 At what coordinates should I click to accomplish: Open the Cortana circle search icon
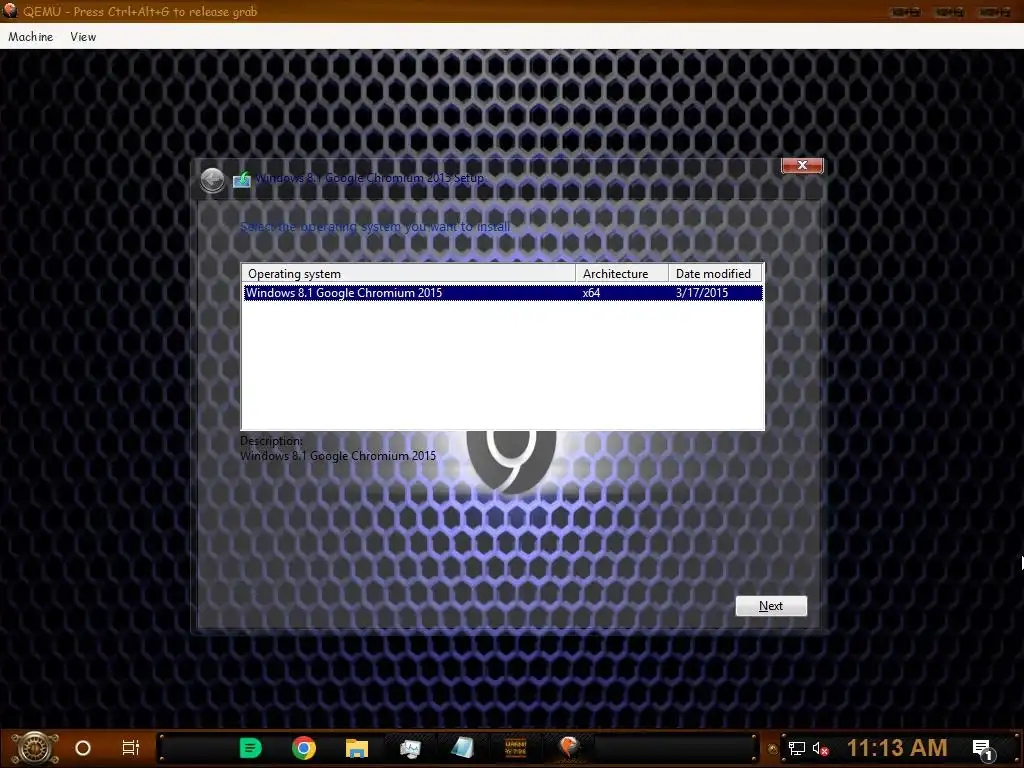click(83, 748)
